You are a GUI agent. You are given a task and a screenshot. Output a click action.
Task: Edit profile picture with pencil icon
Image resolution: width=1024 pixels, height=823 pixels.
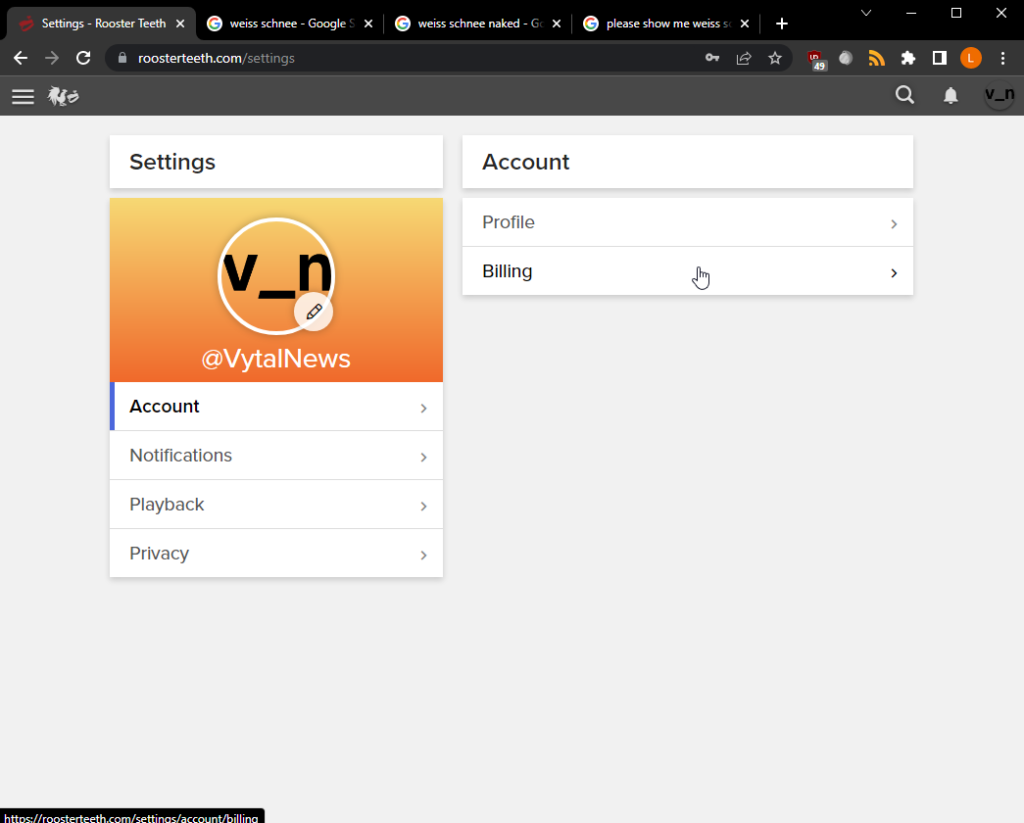point(314,312)
